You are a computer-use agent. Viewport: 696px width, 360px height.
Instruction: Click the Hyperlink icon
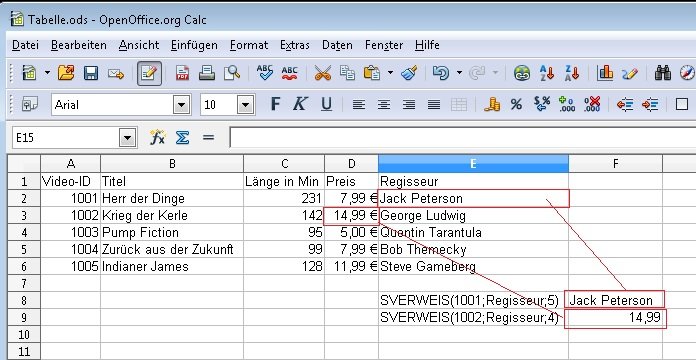522,72
